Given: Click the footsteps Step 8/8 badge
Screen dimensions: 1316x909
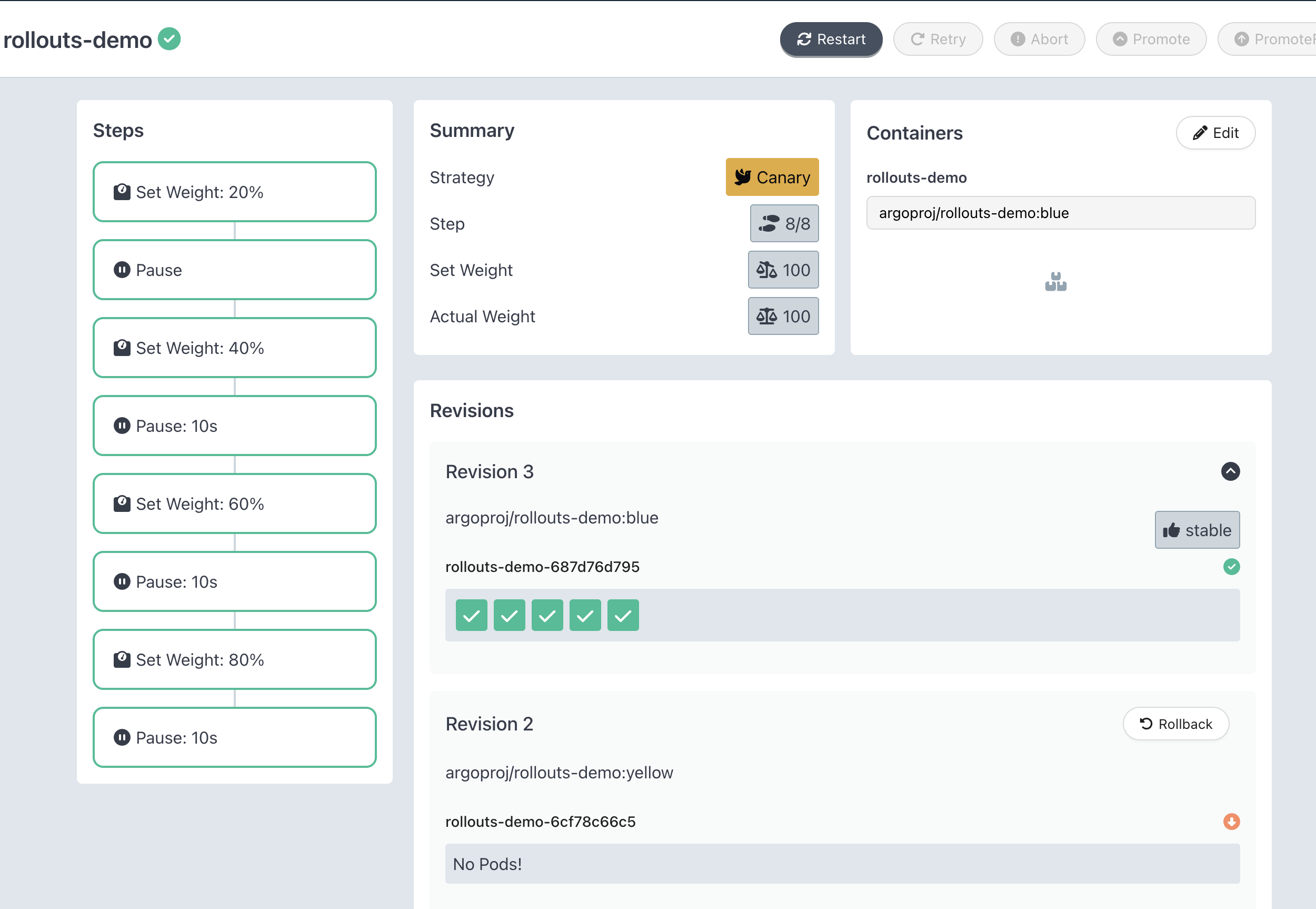Looking at the screenshot, I should pos(784,224).
